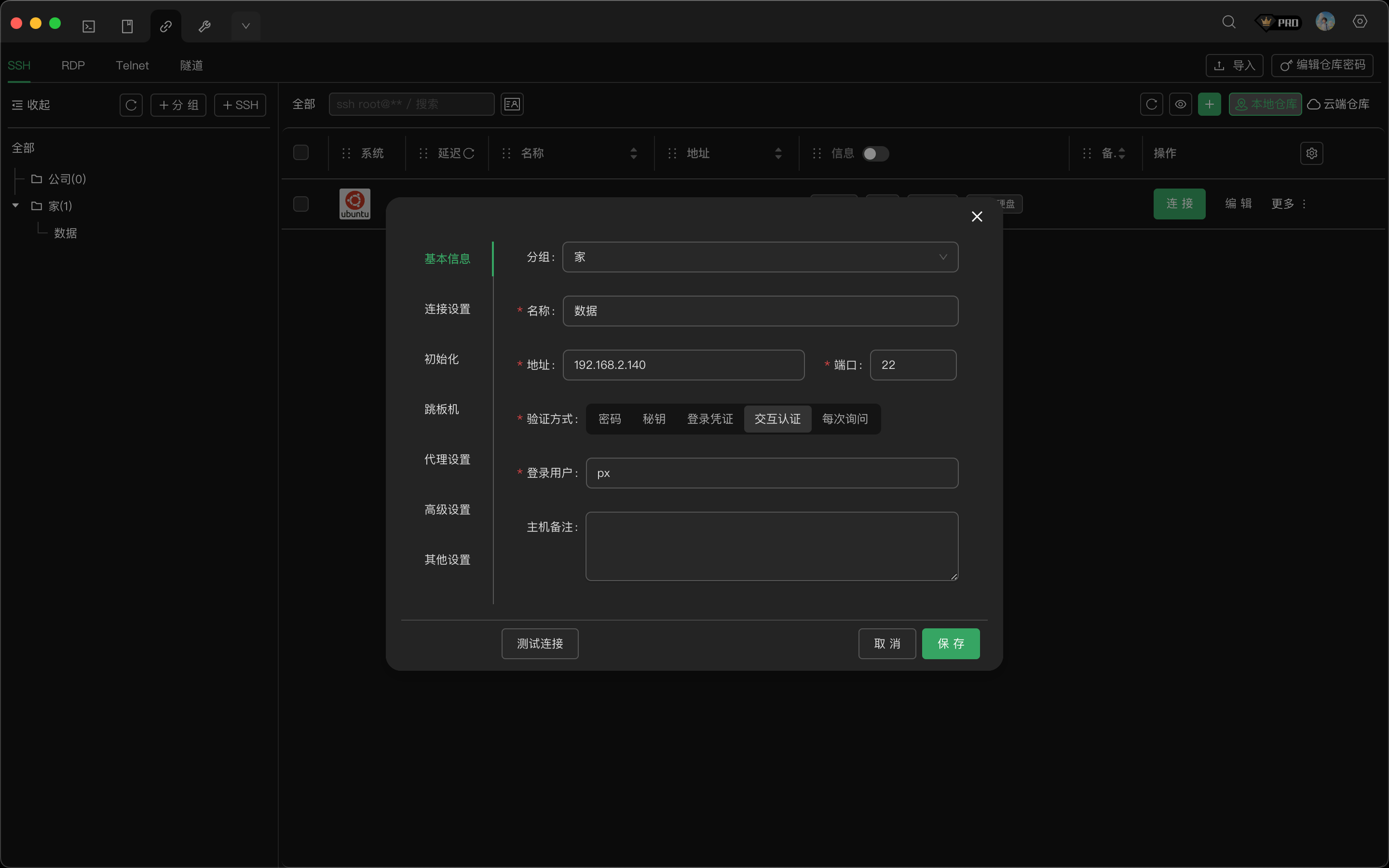Click the green plus icon near 本地仓库
The height and width of the screenshot is (868, 1389).
(1210, 104)
